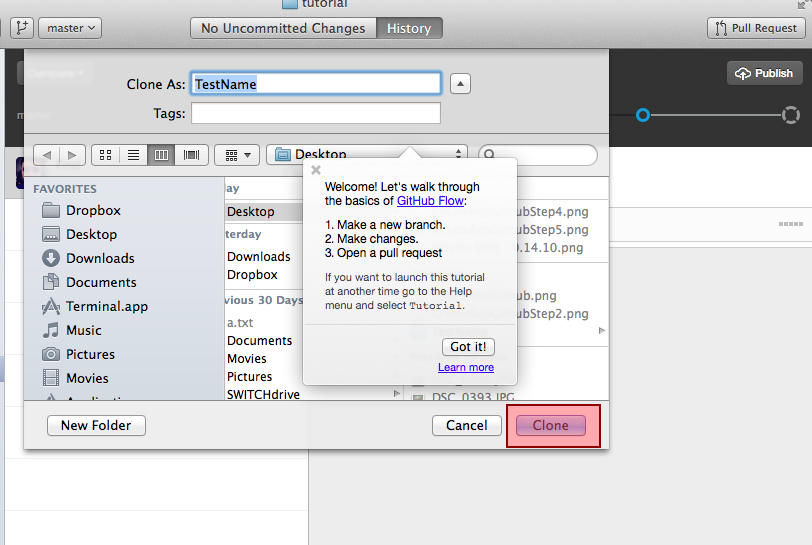This screenshot has width=812, height=545.
Task: Go forward in the file browser
Action: [72, 154]
